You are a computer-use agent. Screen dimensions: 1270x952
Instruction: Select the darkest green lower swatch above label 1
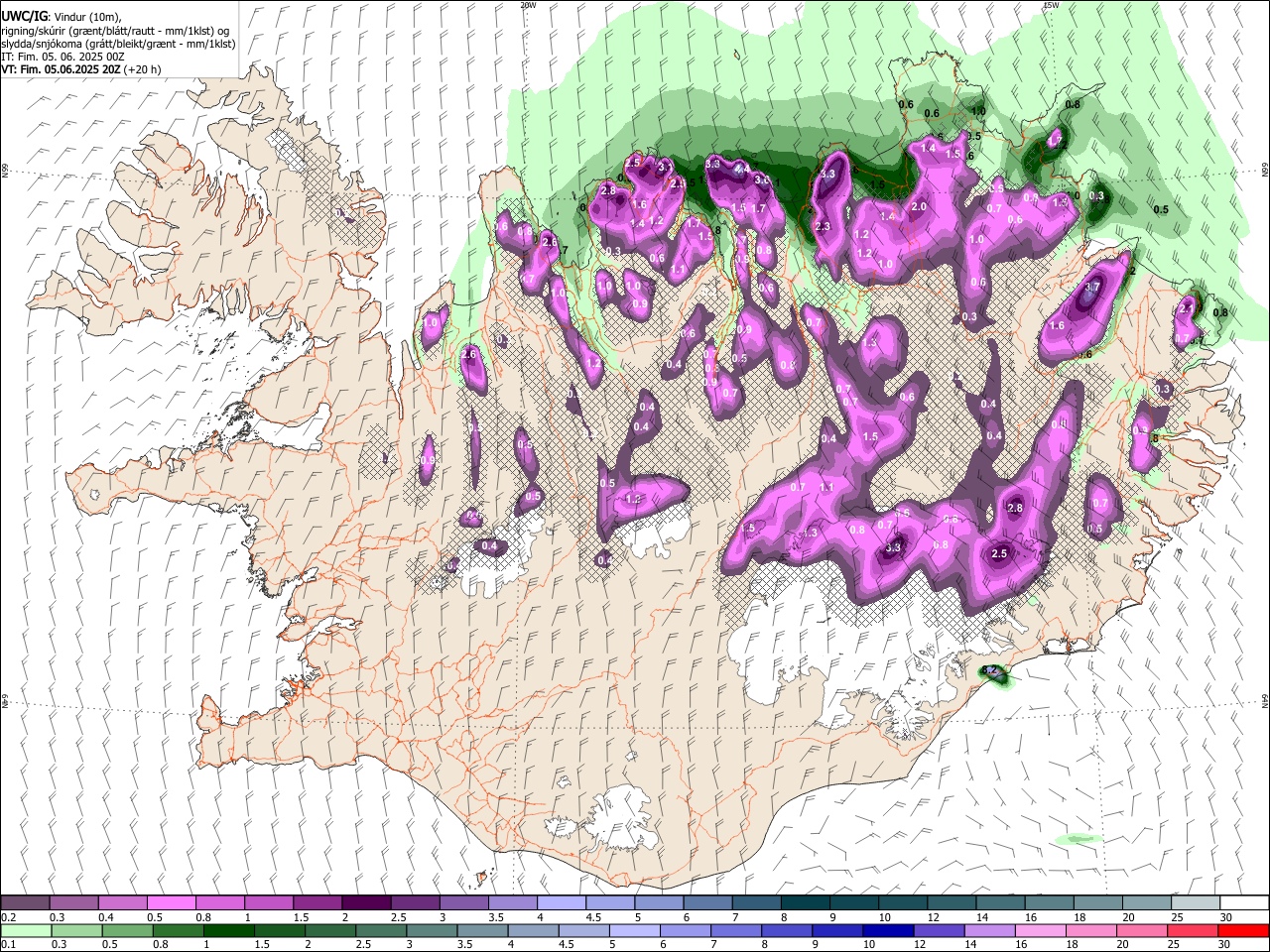coord(229,930)
